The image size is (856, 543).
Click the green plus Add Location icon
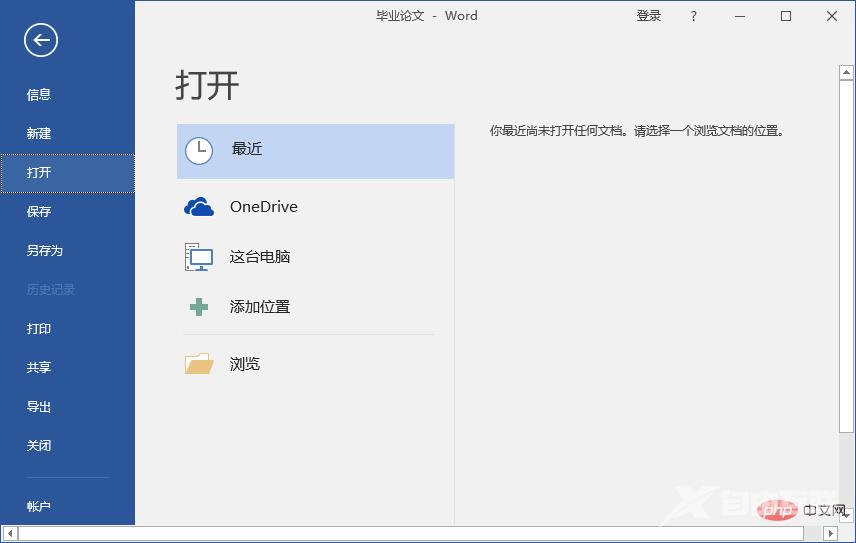[x=199, y=307]
